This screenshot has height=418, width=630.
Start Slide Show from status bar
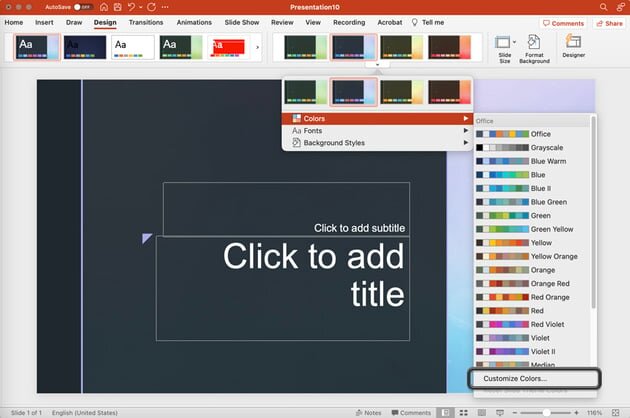[499, 412]
